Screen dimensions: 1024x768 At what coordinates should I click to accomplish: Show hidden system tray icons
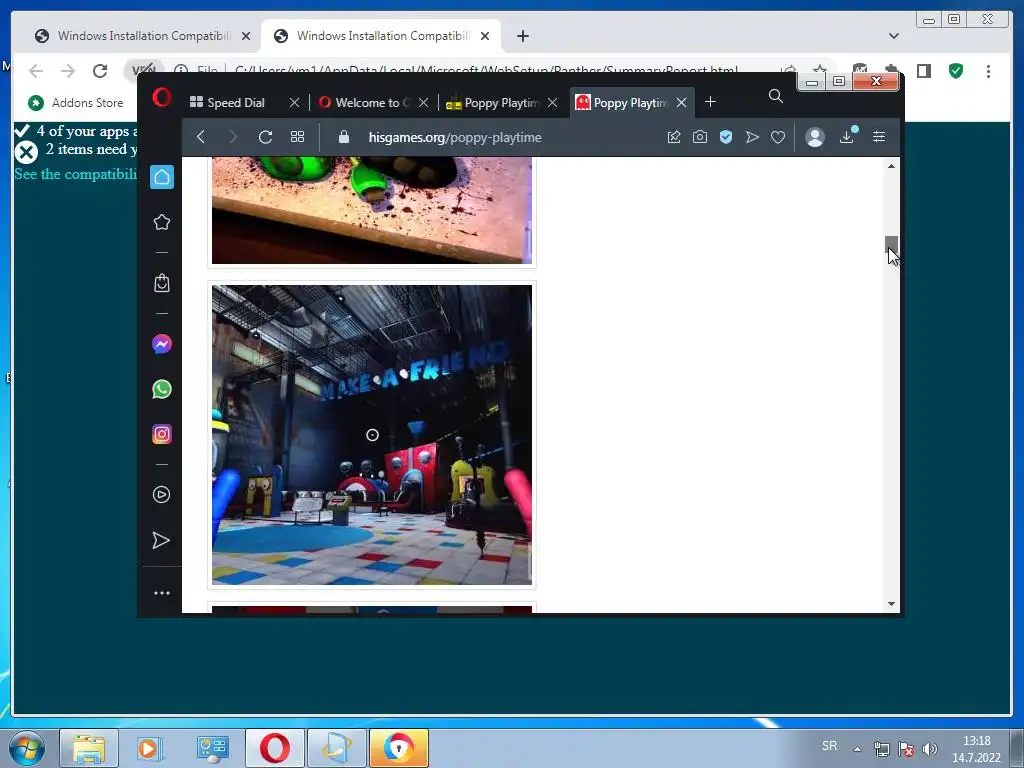pyautogui.click(x=857, y=749)
